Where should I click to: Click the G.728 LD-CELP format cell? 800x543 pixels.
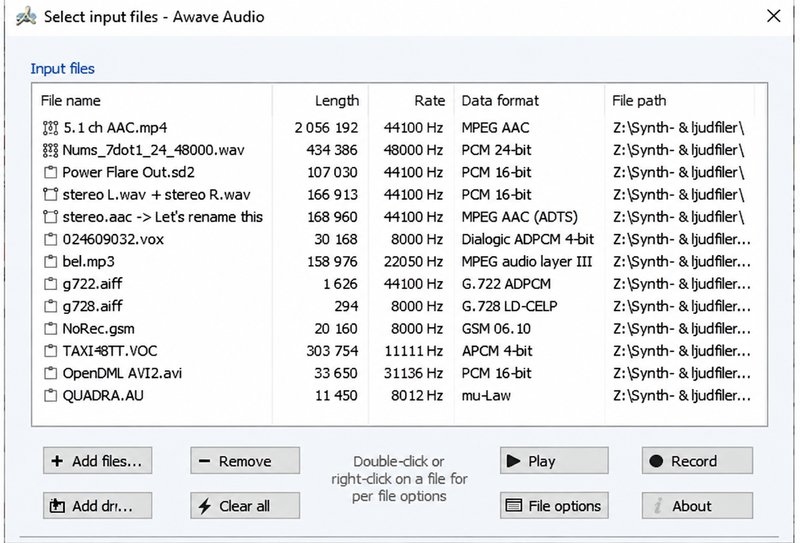(x=509, y=306)
